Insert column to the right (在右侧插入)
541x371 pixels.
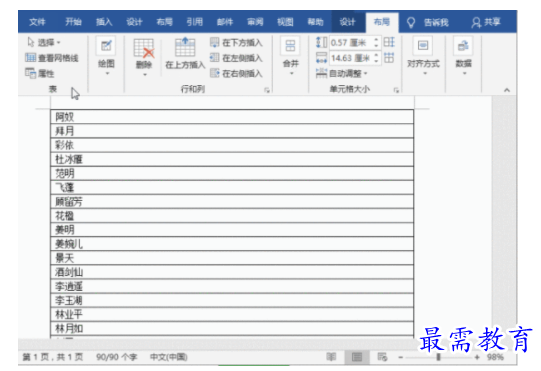point(236,73)
